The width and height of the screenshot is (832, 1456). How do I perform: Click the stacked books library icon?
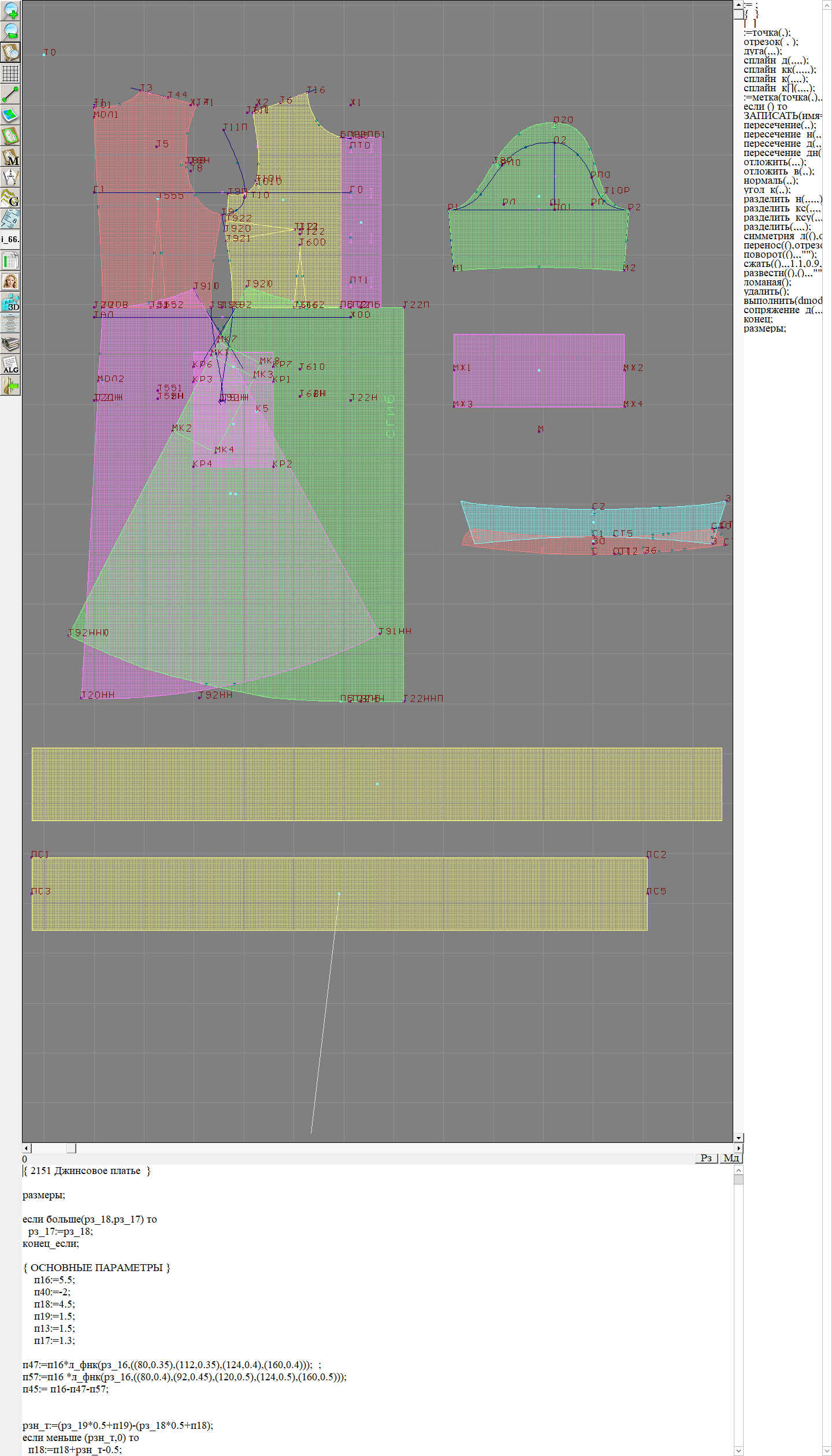10,344
